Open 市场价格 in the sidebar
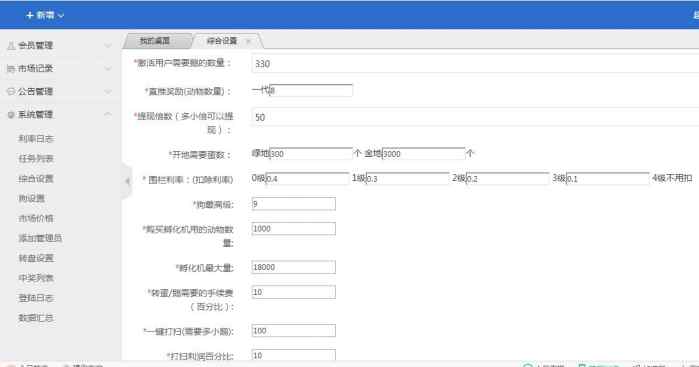Viewport: 699px width, 367px height. pyautogui.click(x=36, y=218)
